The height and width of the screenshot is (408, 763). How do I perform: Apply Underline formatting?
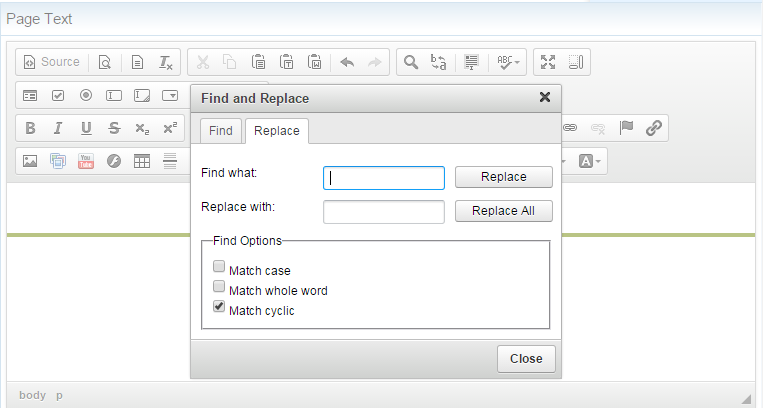pos(86,128)
